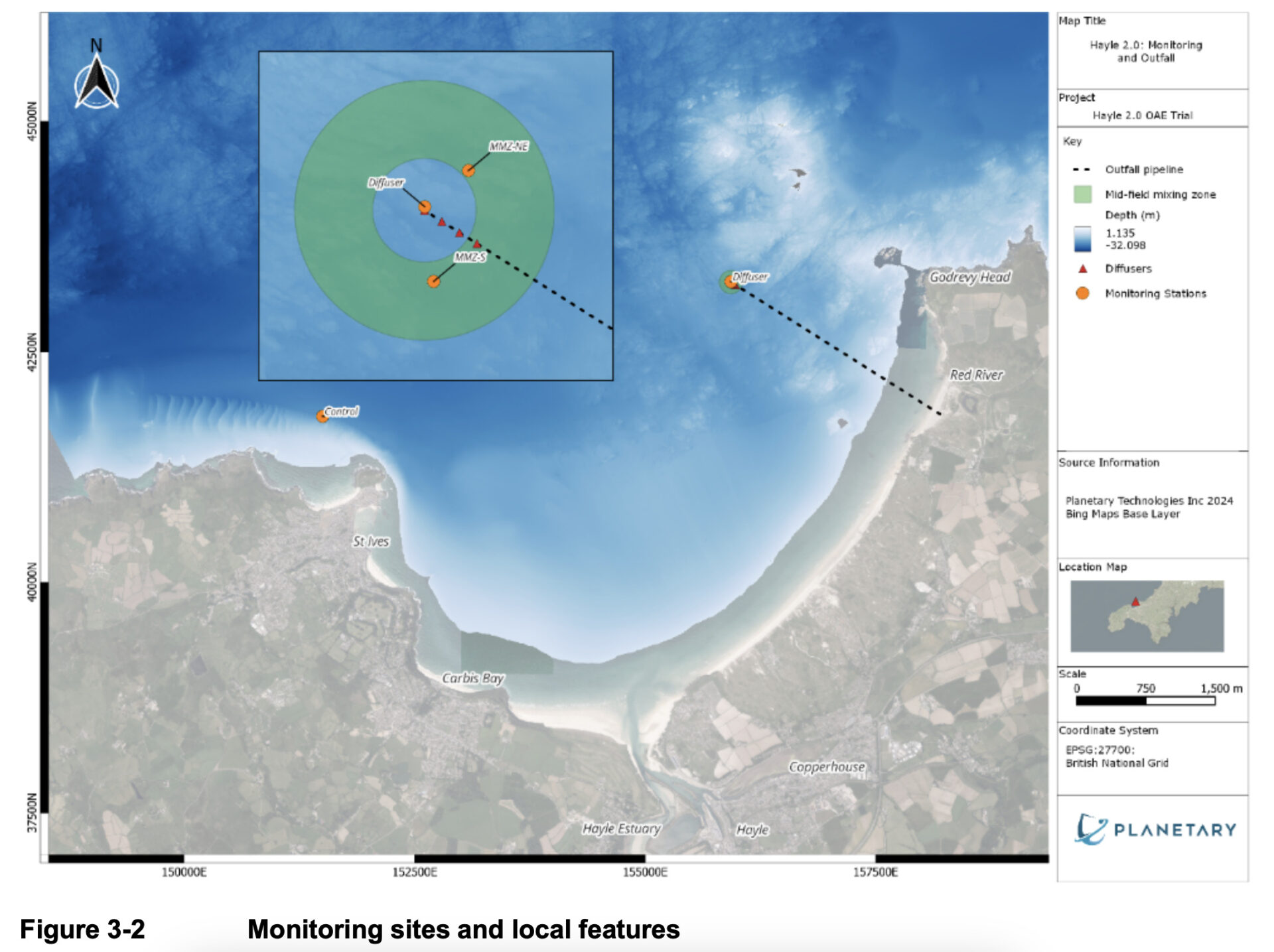1274x952 pixels.
Task: Click the green Mid-field mixing zone swatch
Action: click(1082, 194)
